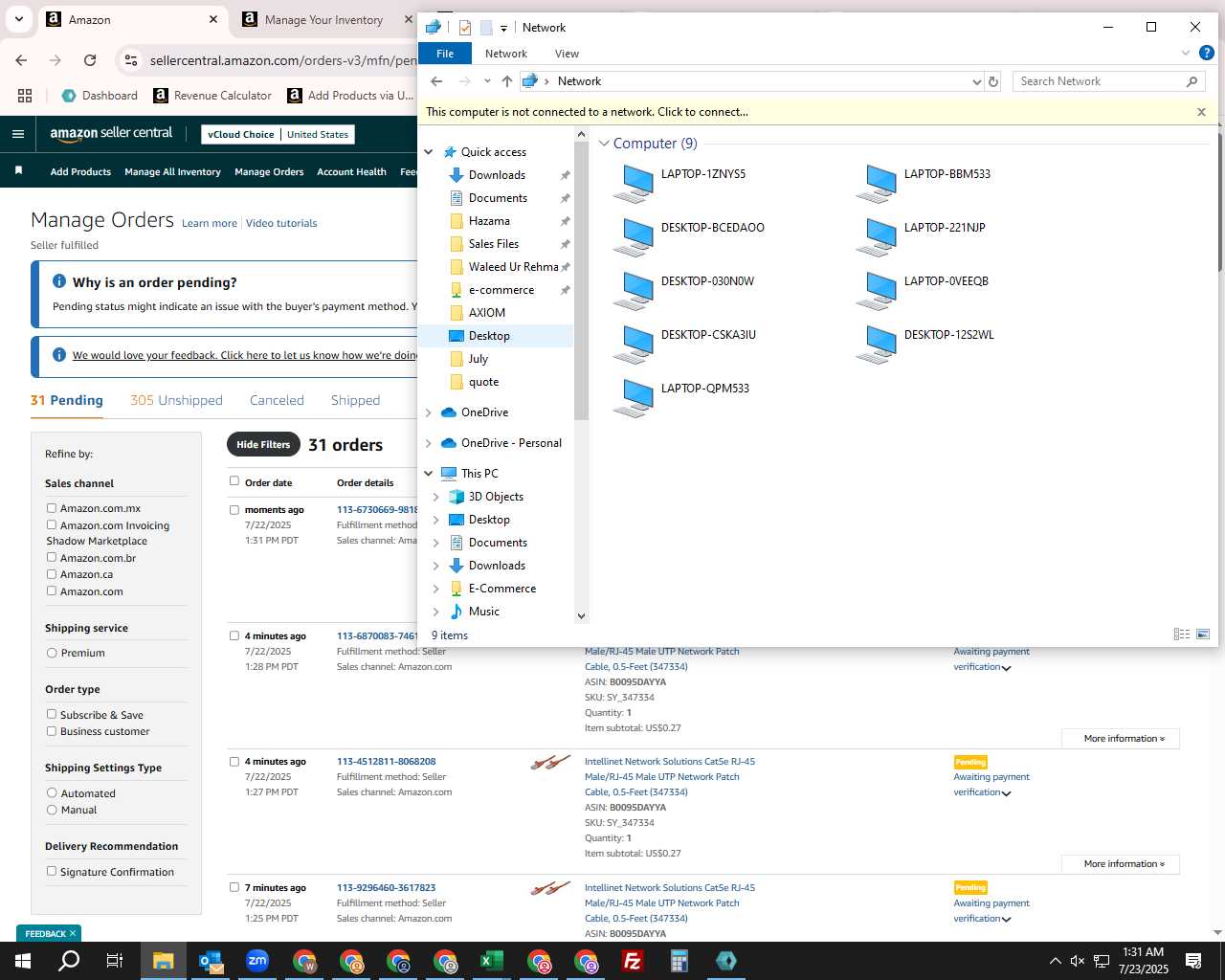Dismiss the network not connected notification bar
This screenshot has height=980, width=1225.
(1201, 112)
